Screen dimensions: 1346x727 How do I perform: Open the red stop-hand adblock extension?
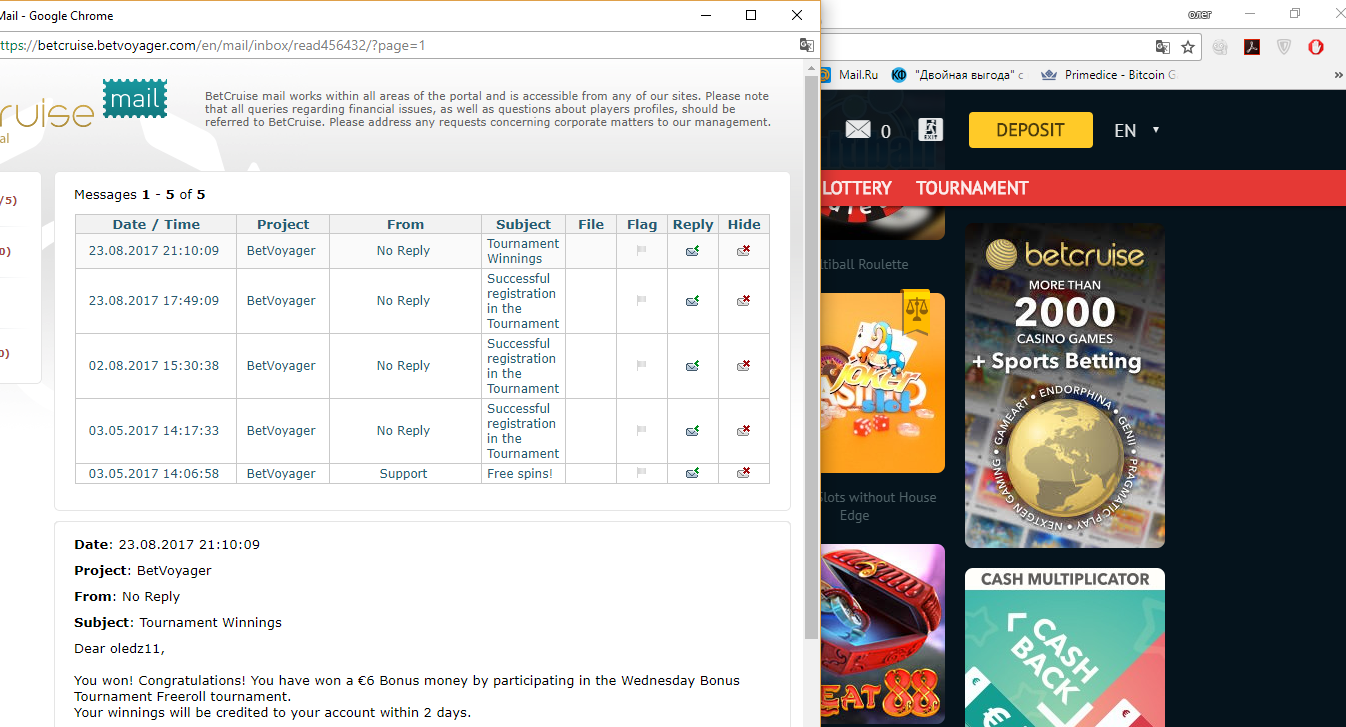[1316, 47]
